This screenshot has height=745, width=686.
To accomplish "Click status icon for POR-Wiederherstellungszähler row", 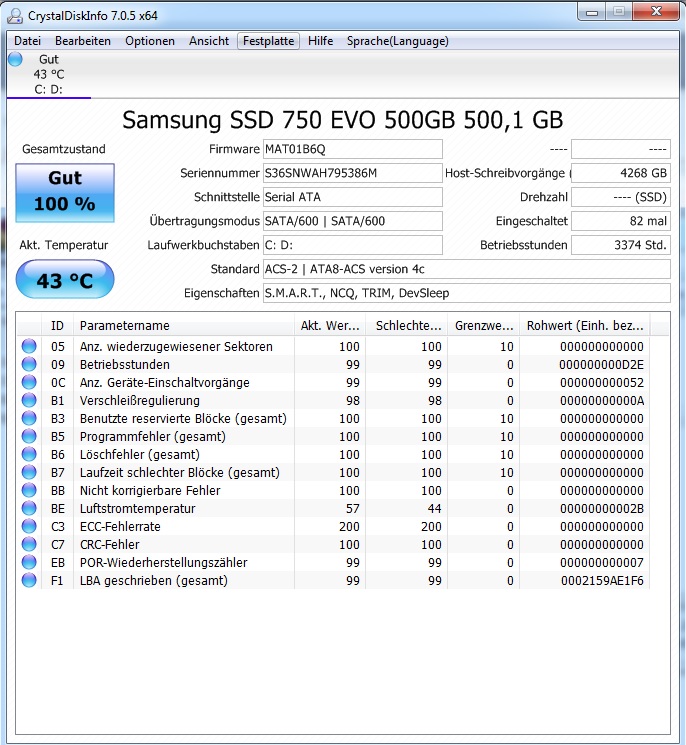I will [29, 563].
